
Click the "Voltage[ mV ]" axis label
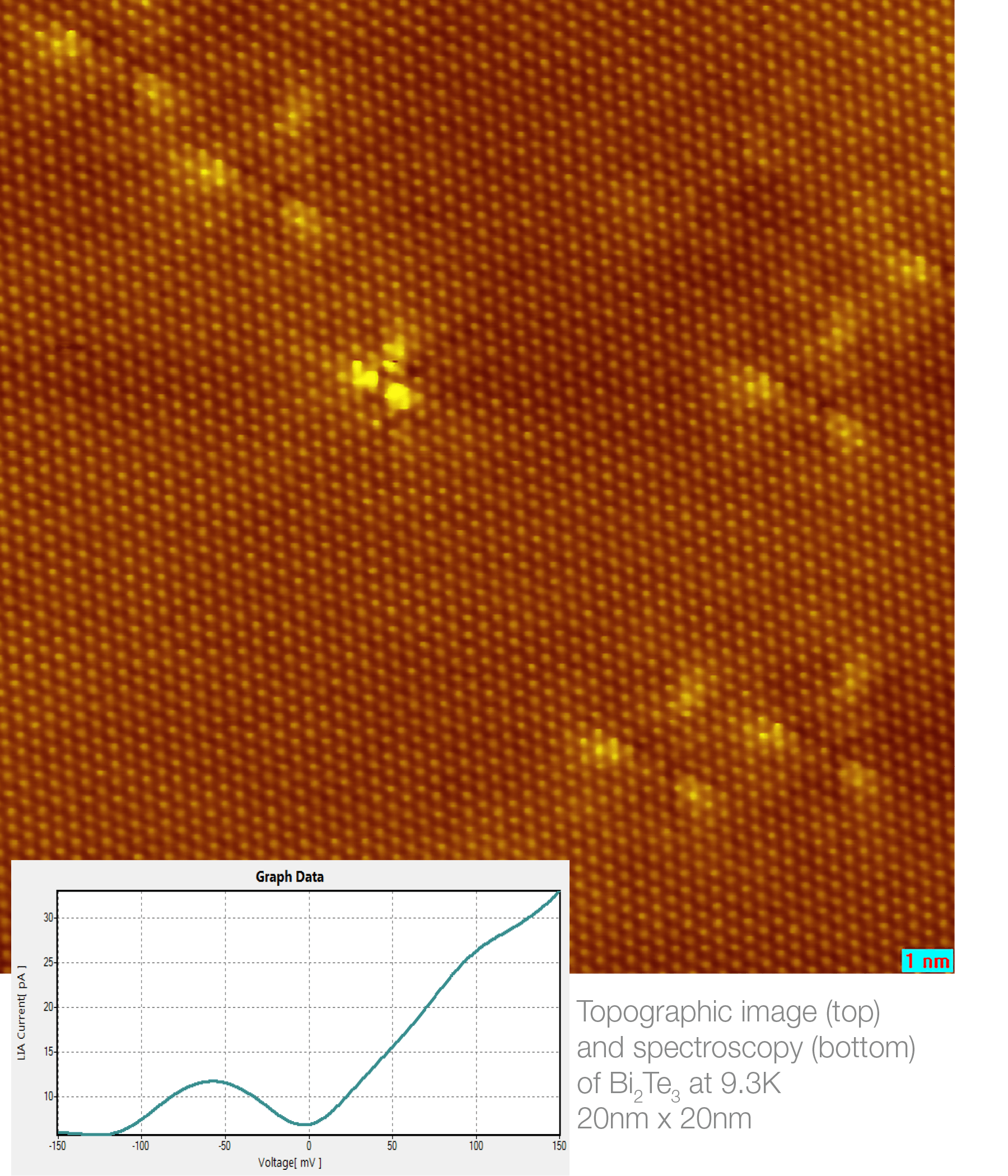(290, 1163)
